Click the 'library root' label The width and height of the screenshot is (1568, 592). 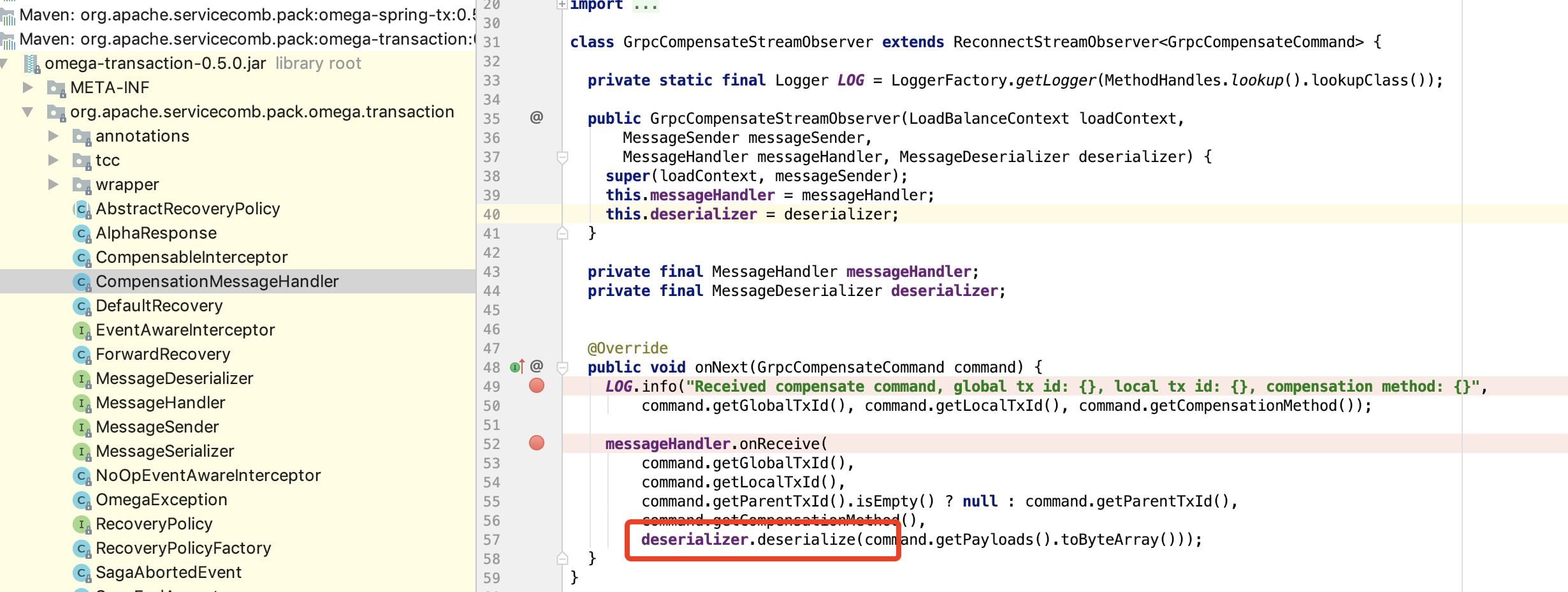[x=318, y=63]
